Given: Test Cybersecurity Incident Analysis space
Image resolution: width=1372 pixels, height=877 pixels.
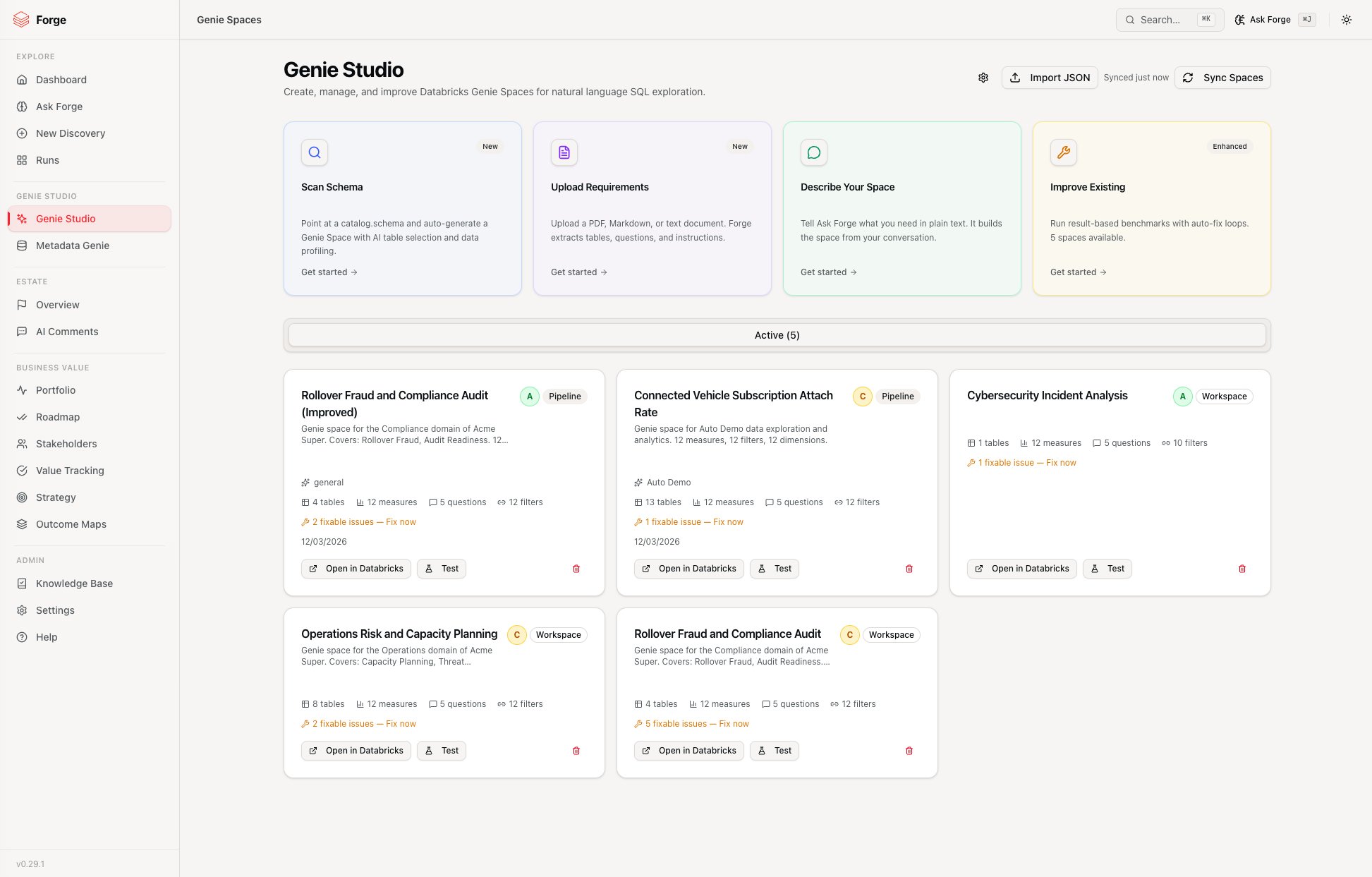Looking at the screenshot, I should 1107,569.
